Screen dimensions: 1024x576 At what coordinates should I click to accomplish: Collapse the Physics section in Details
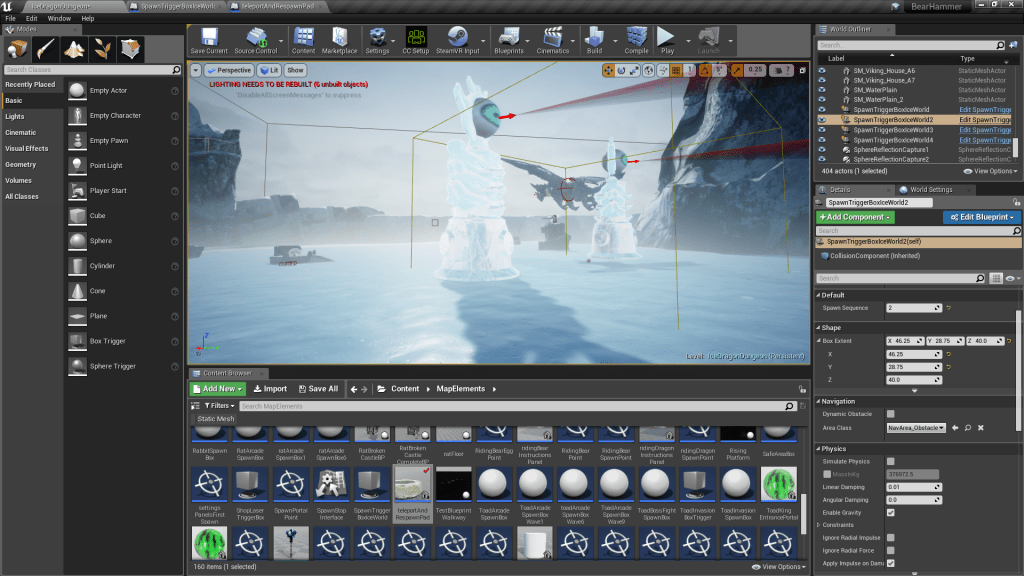821,449
